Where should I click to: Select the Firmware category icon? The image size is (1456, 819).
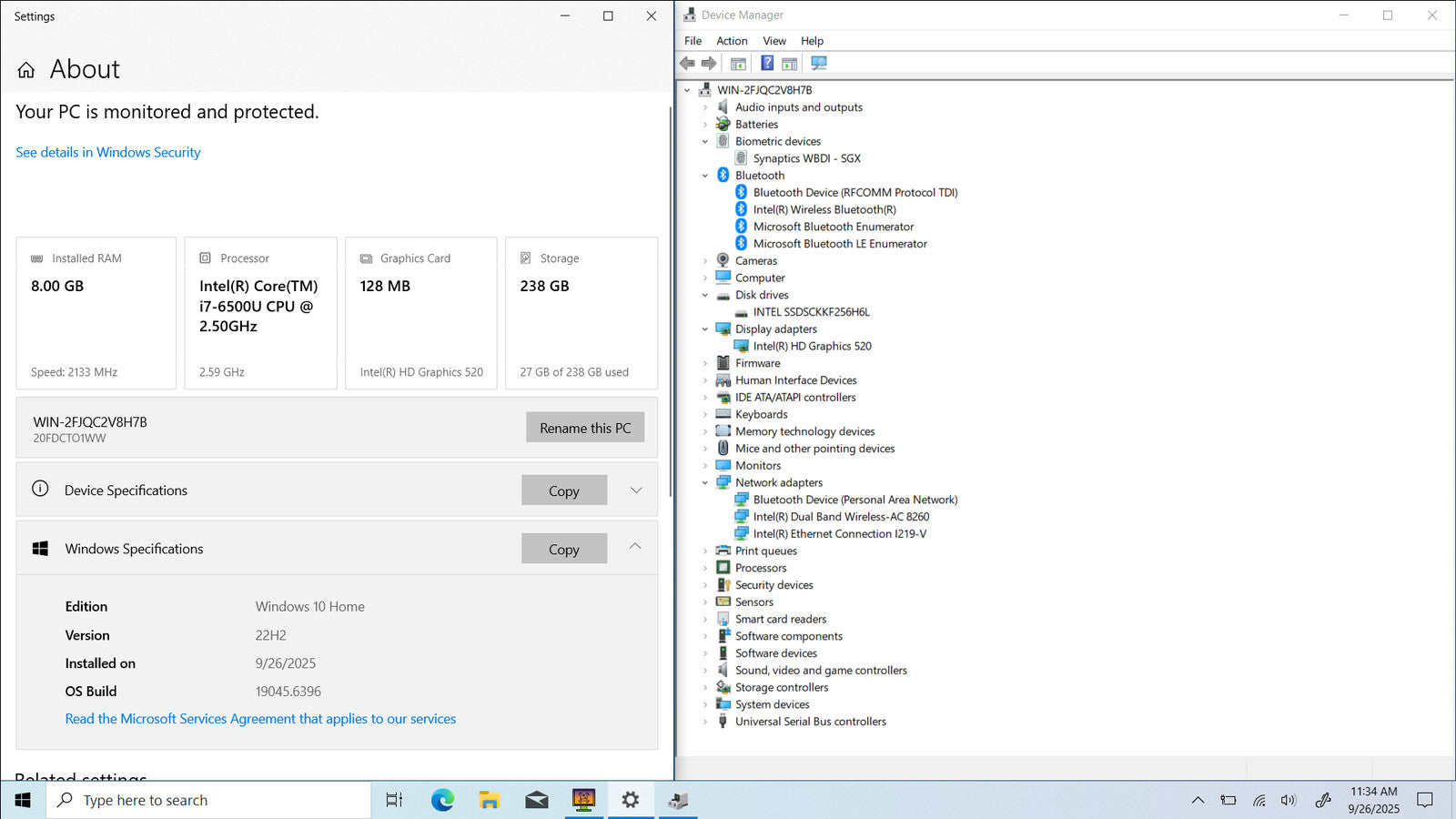coord(723,363)
